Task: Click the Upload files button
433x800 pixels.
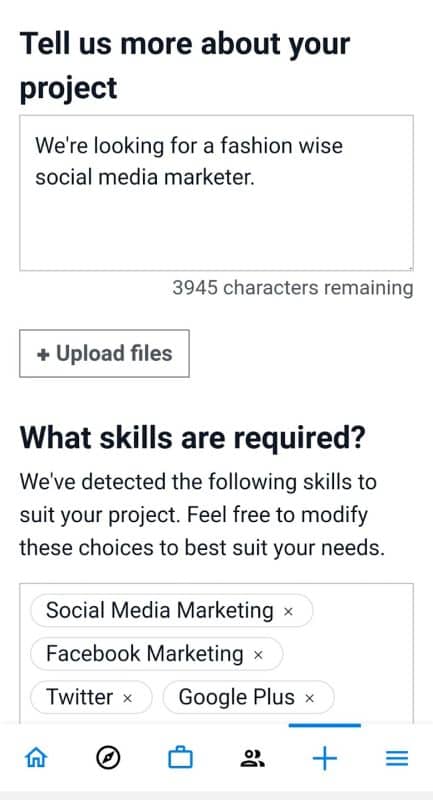Action: (105, 354)
